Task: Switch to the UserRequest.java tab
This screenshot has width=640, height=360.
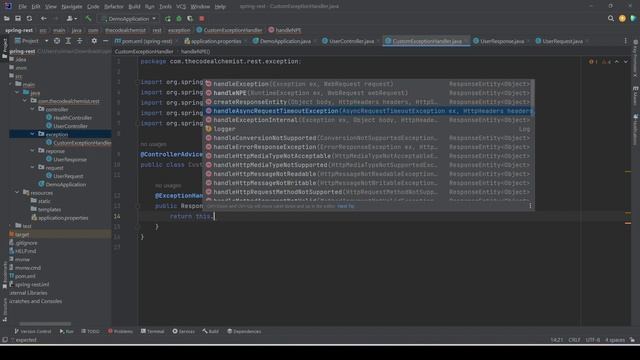Action: tap(562, 41)
